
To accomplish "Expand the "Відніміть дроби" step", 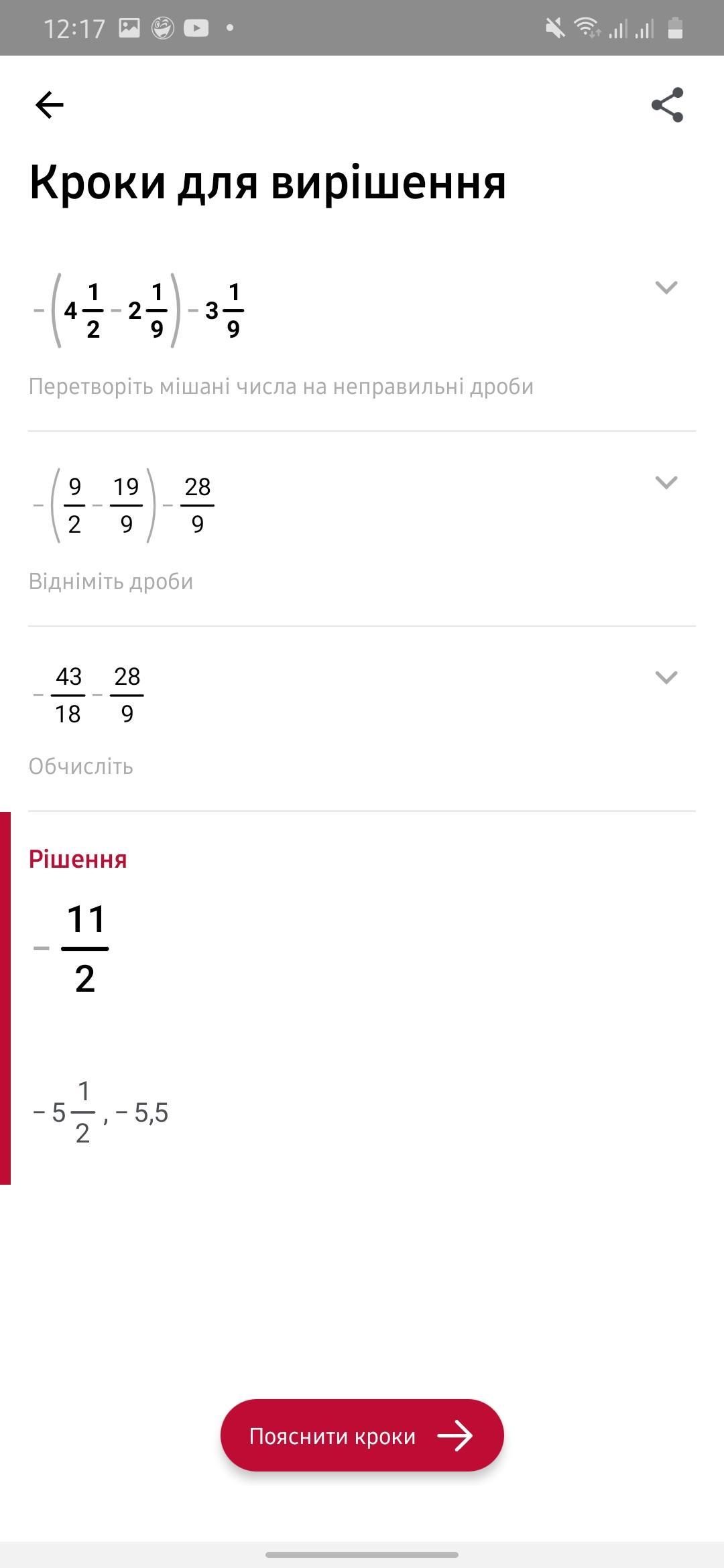I will (666, 482).
